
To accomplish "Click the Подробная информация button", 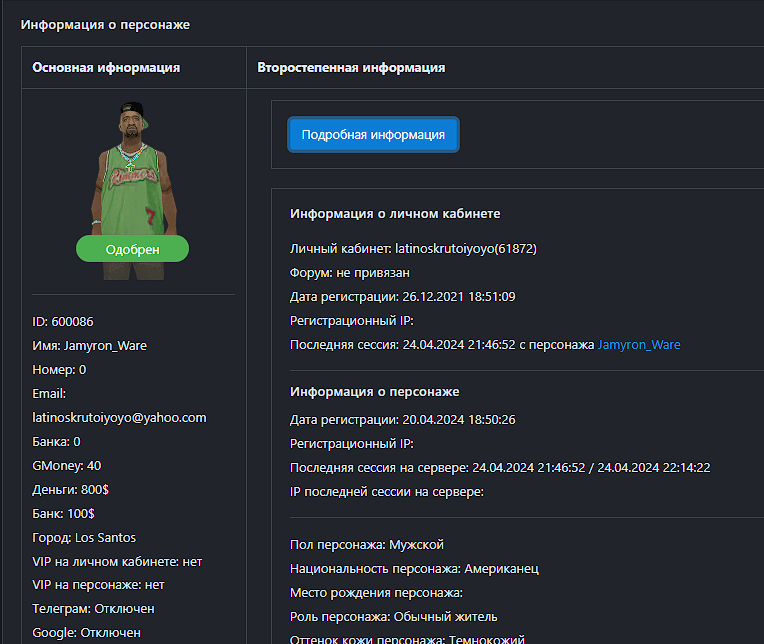I will tap(373, 135).
